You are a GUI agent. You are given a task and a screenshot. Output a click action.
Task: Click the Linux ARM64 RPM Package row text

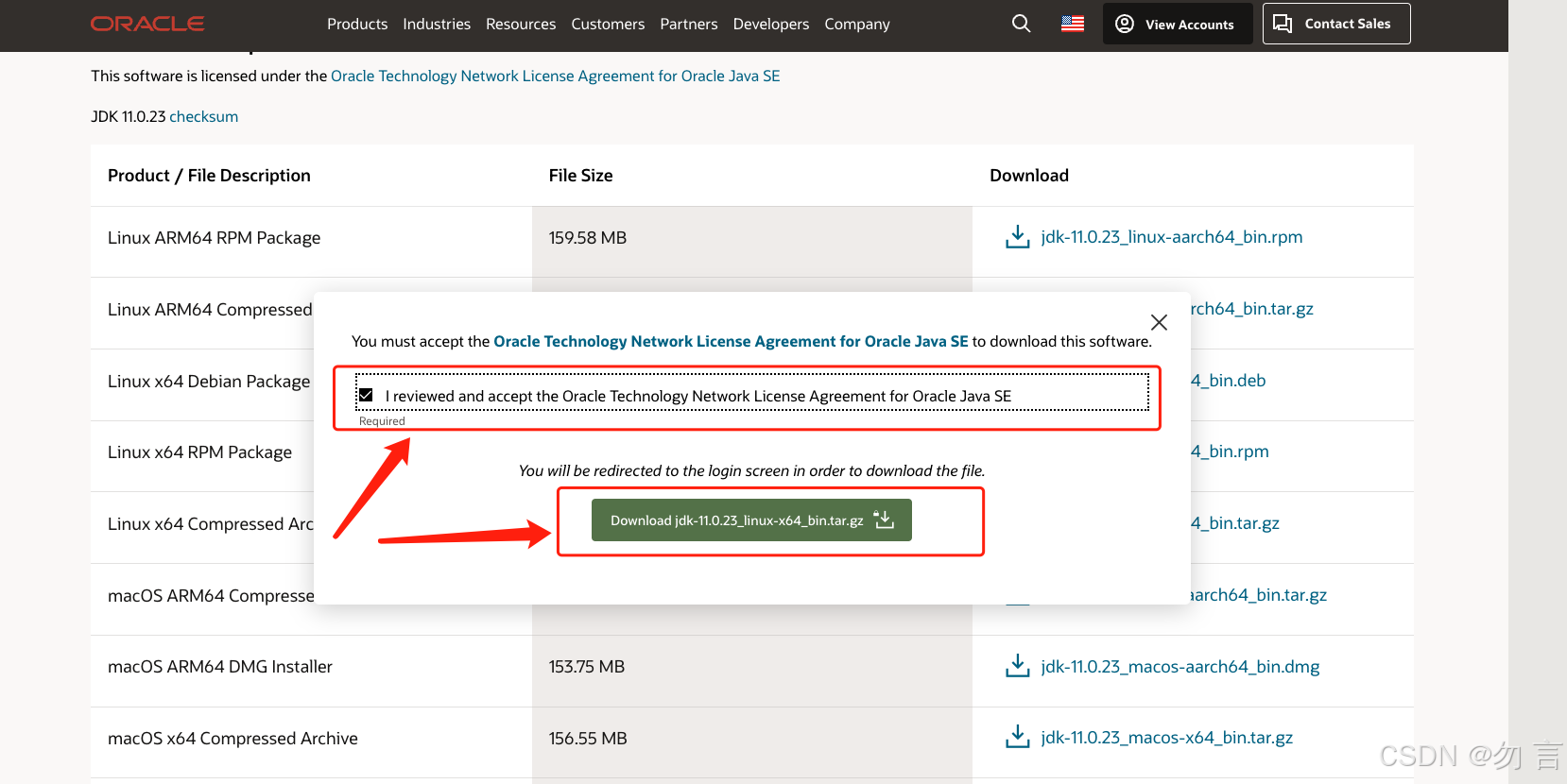[x=214, y=238]
